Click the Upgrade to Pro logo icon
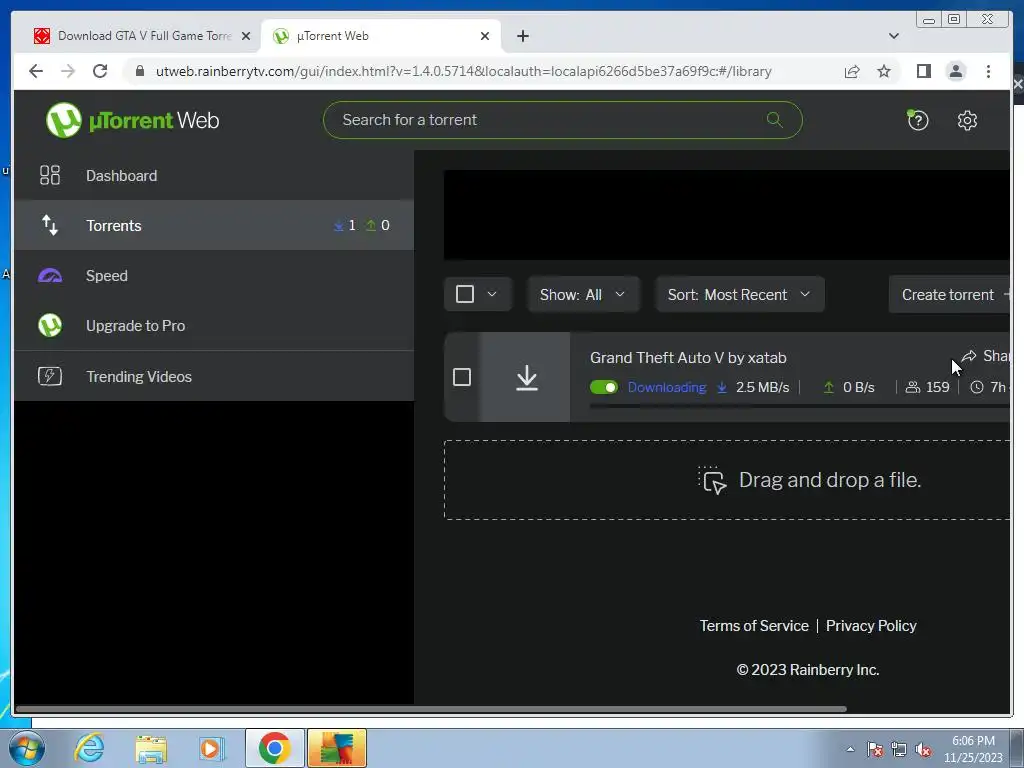 [50, 325]
